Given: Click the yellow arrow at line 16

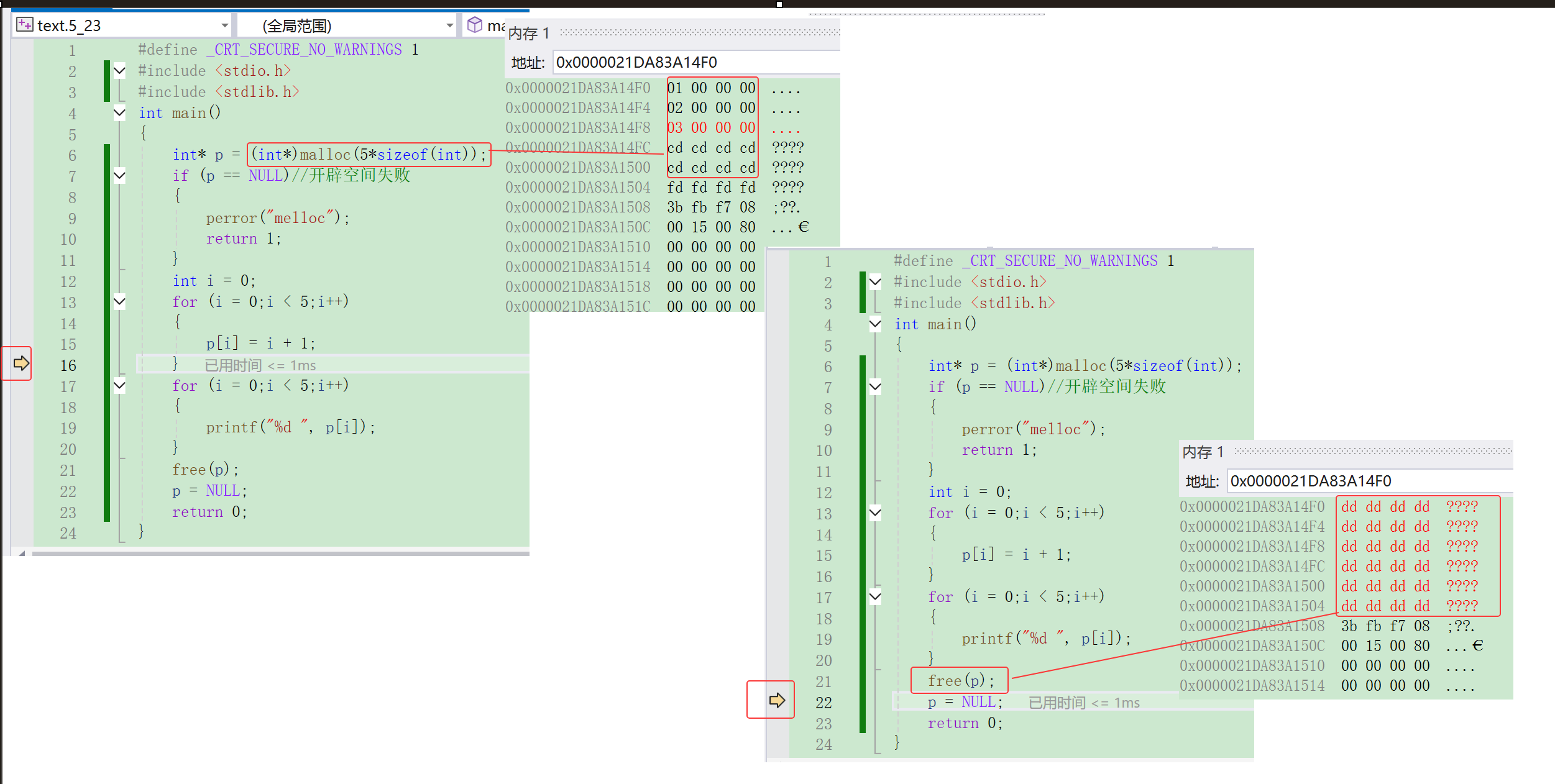Looking at the screenshot, I should tap(21, 363).
